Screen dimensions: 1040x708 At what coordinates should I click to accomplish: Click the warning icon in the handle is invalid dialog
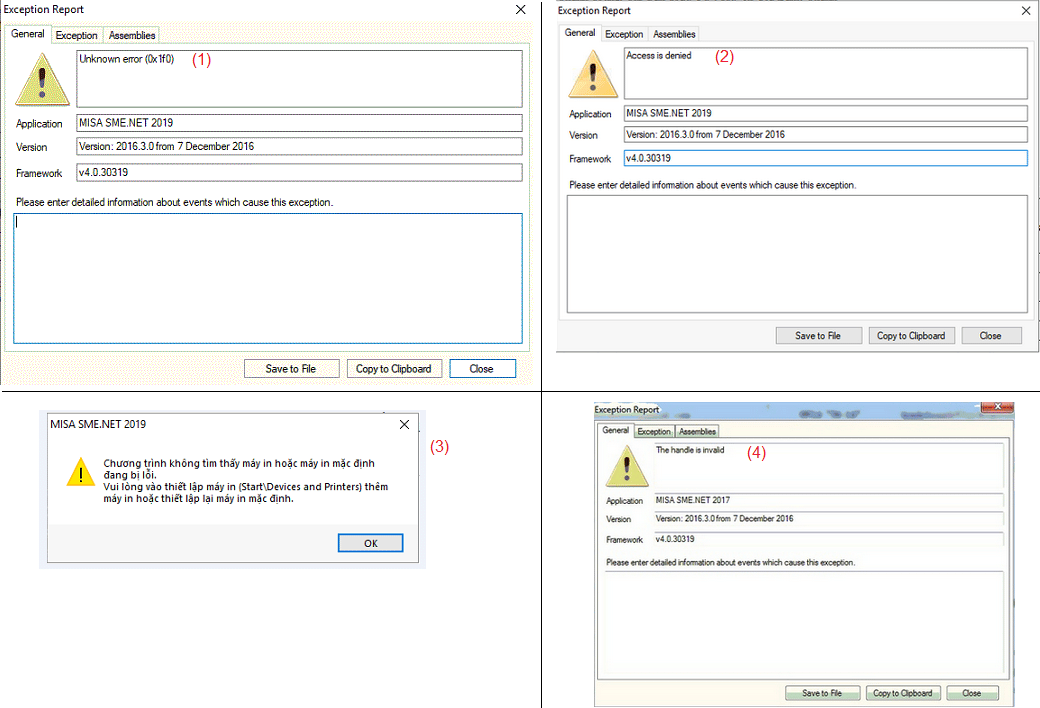click(x=627, y=466)
